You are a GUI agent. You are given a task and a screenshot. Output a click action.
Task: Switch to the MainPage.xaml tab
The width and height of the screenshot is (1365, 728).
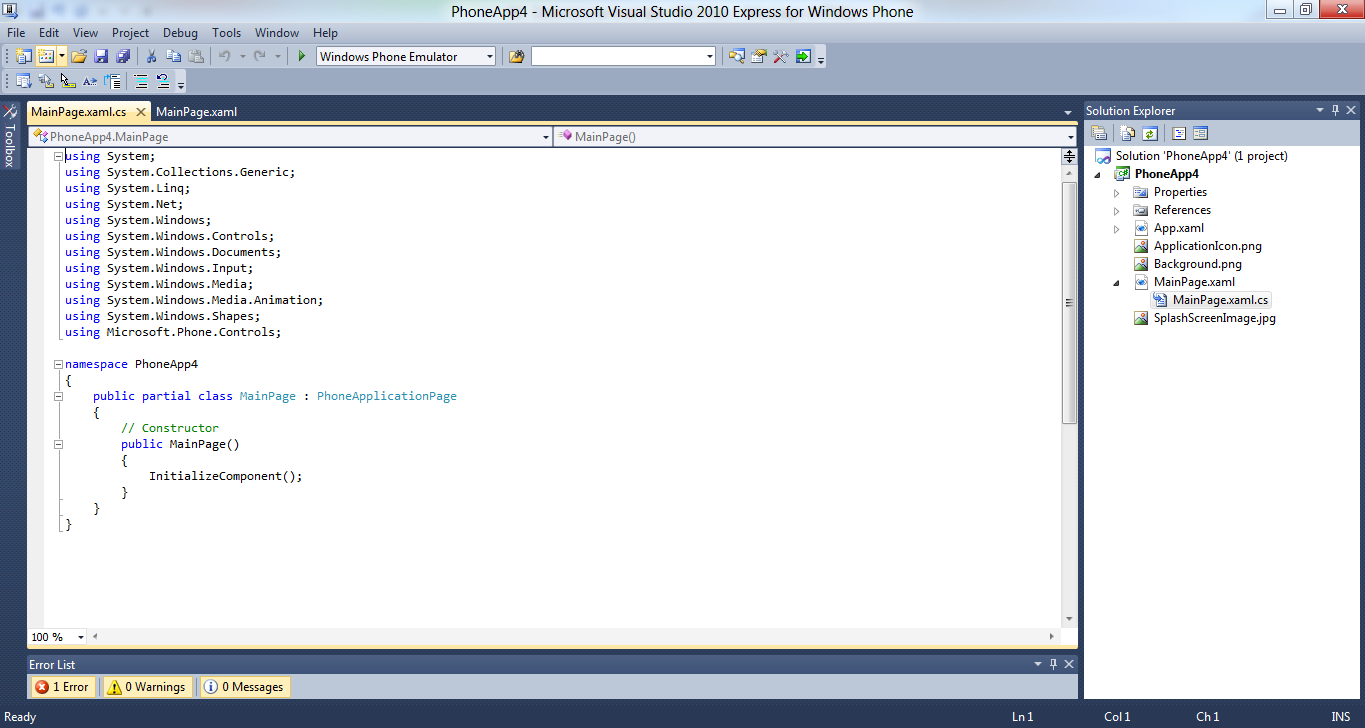197,112
